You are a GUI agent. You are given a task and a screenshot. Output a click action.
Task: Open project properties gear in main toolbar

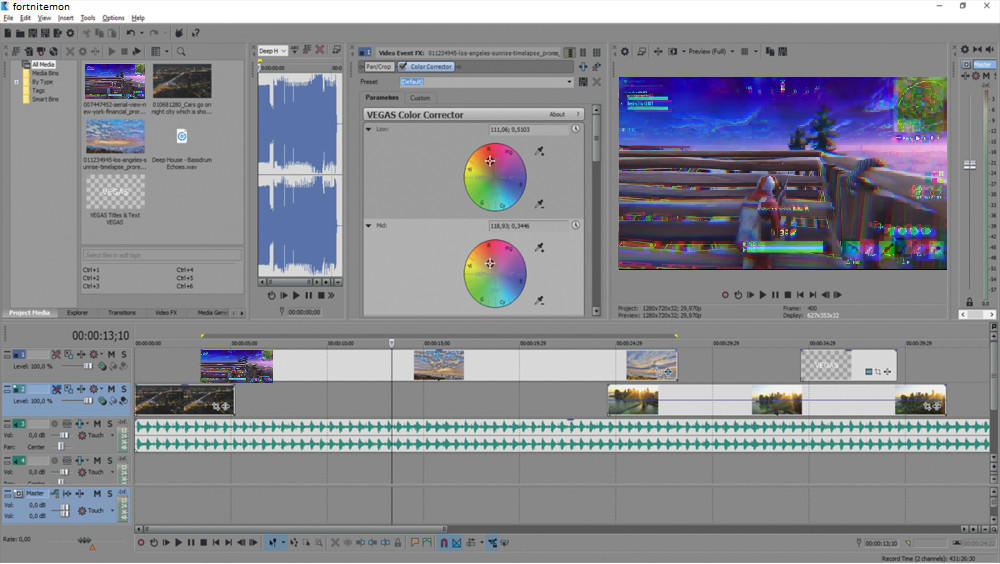(x=70, y=33)
